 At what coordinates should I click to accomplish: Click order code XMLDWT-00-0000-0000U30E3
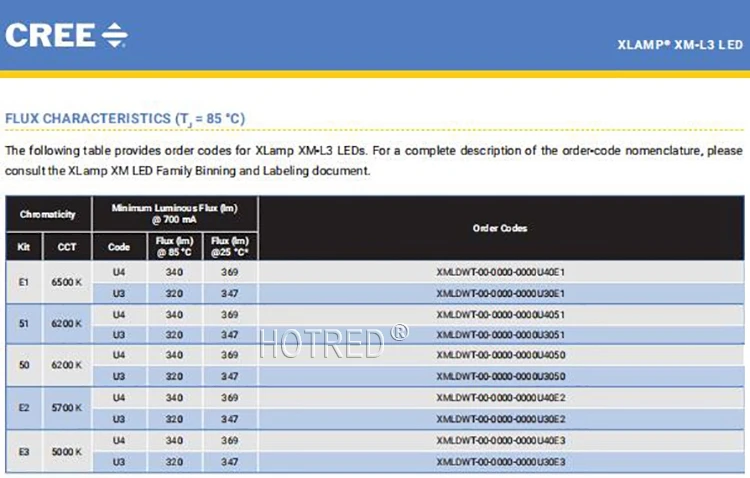coord(500,462)
